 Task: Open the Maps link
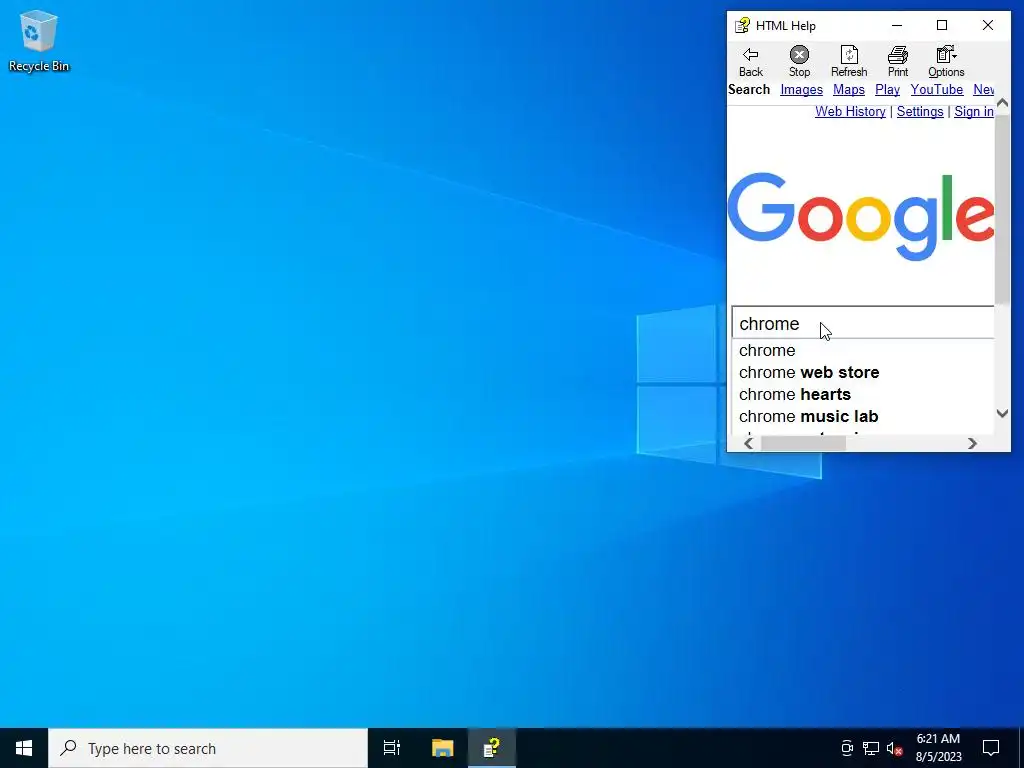(848, 89)
